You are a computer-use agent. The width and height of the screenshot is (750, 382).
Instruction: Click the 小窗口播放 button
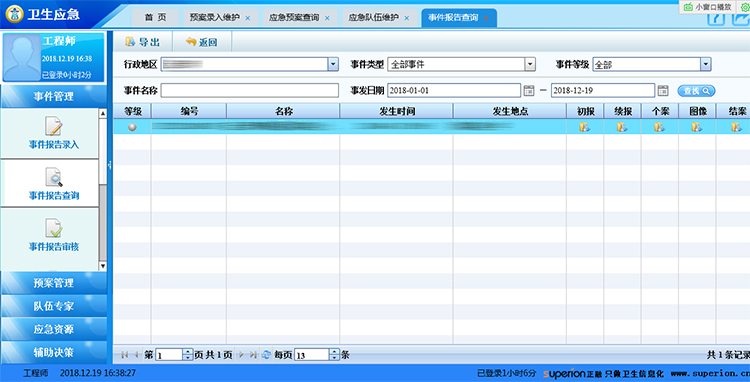click(x=708, y=7)
